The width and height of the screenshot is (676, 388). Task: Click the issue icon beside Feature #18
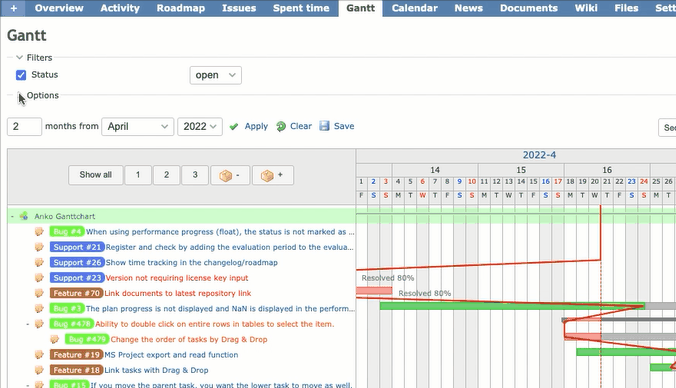[x=39, y=370]
